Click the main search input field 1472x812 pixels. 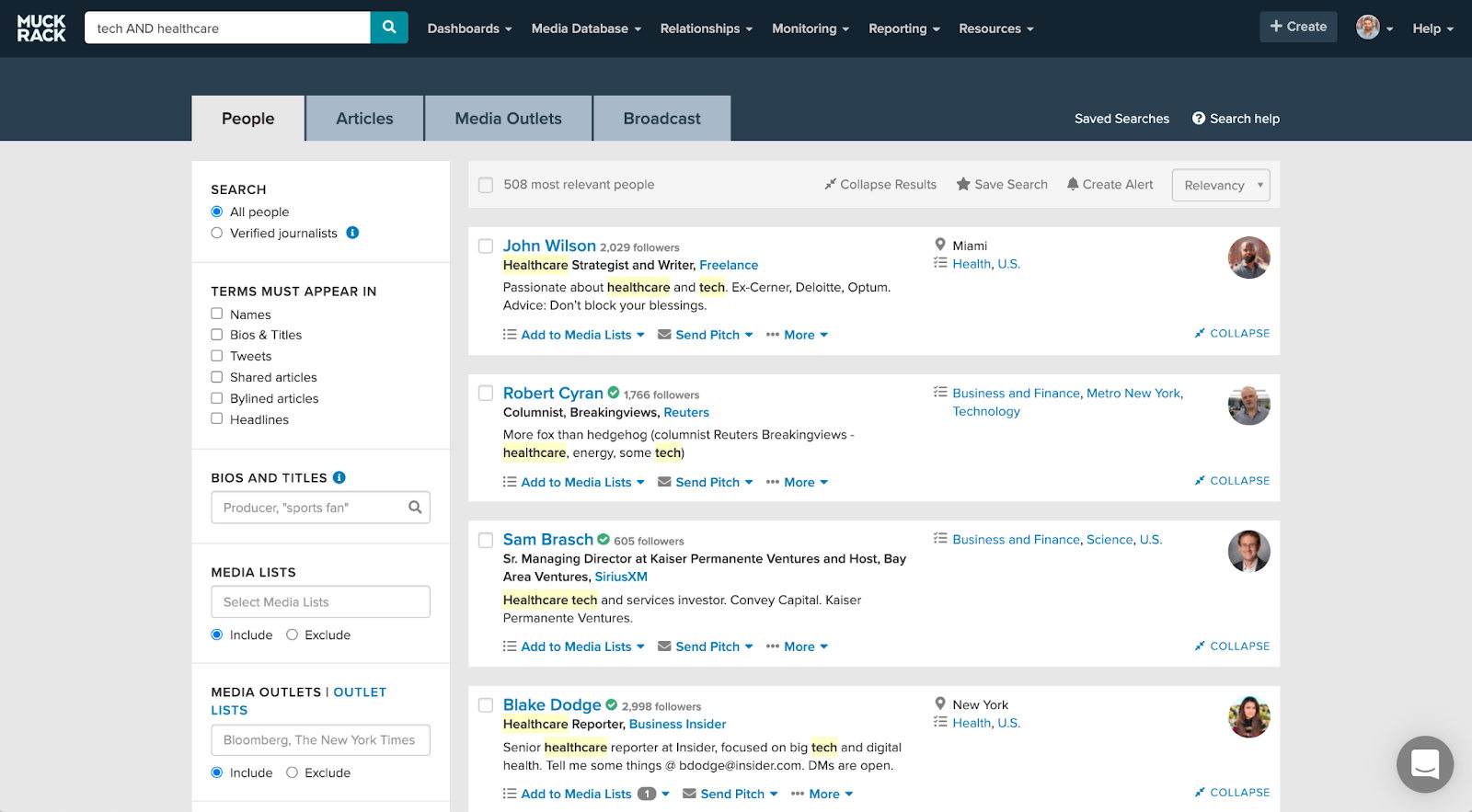tap(227, 28)
